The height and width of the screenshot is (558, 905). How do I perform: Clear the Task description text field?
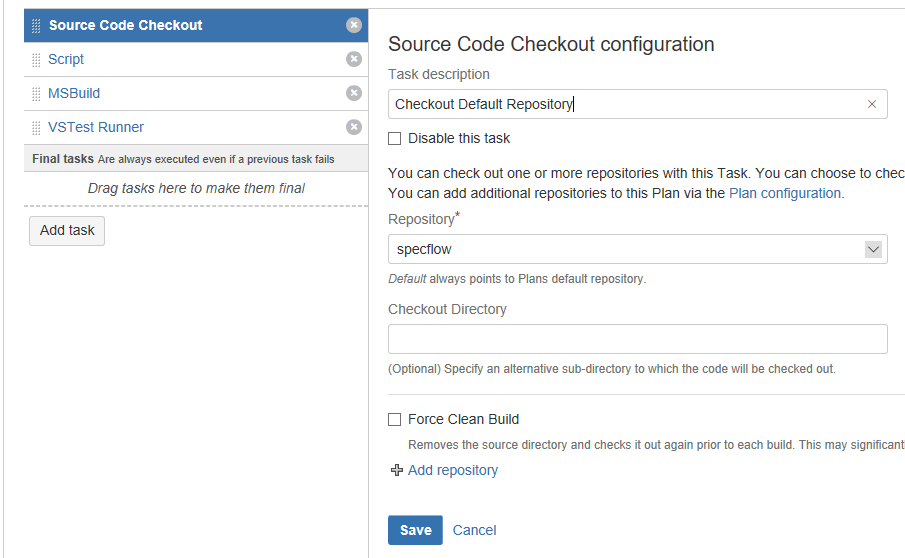(871, 104)
